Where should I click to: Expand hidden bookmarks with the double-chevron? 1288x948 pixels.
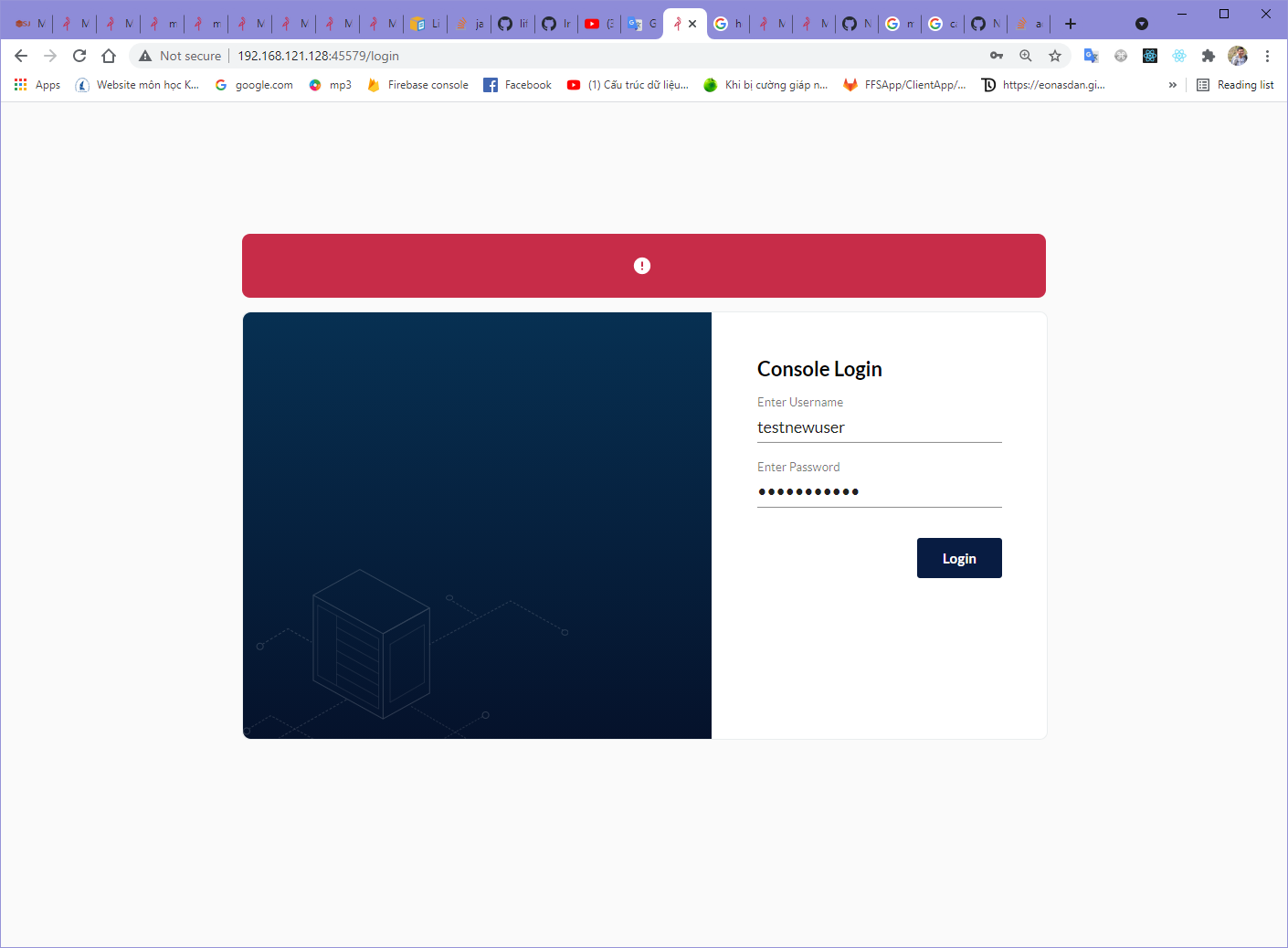tap(1173, 84)
